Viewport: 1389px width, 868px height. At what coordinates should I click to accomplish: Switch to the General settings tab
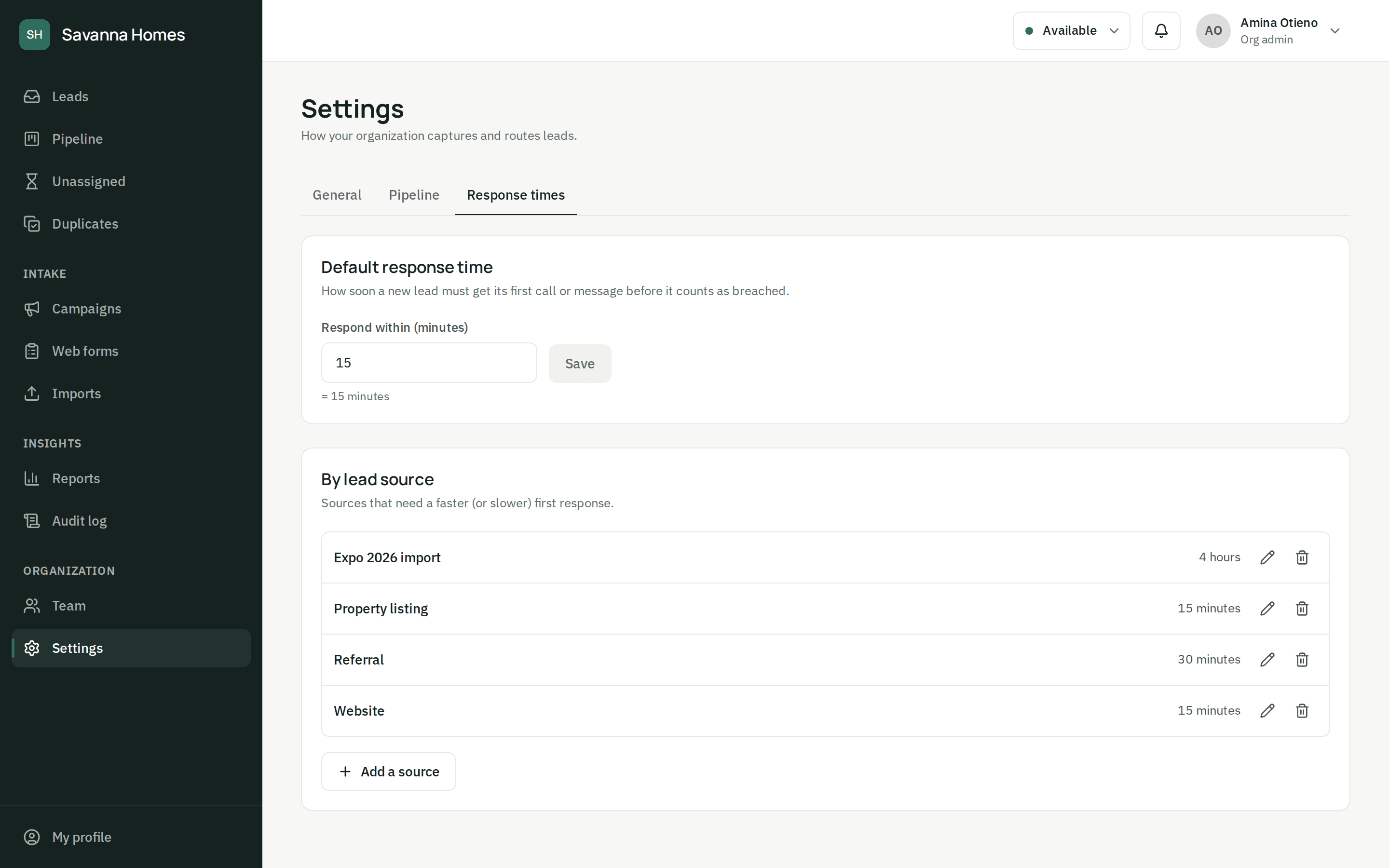click(337, 195)
